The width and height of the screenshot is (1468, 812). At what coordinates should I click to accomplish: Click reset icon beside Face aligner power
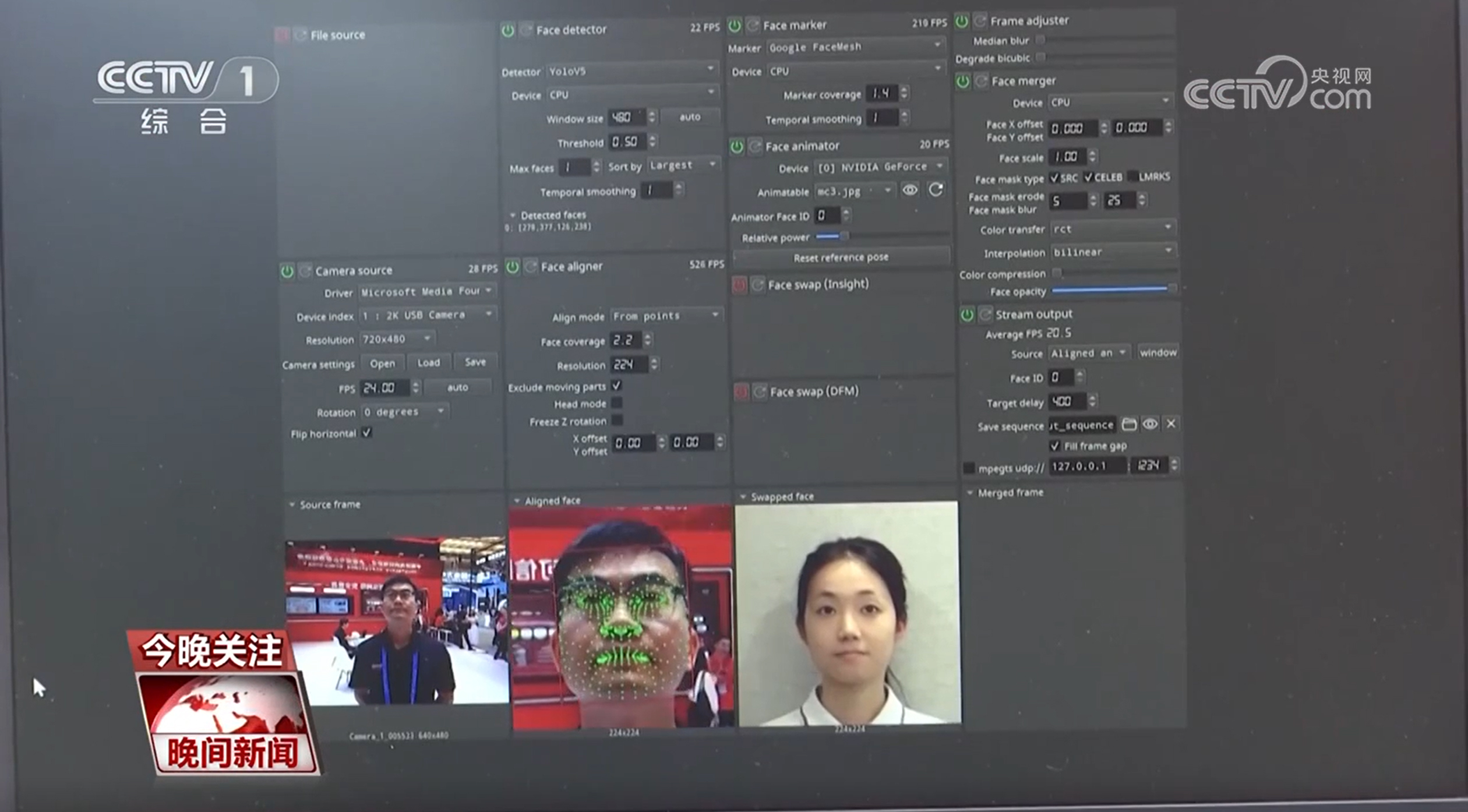pos(530,267)
